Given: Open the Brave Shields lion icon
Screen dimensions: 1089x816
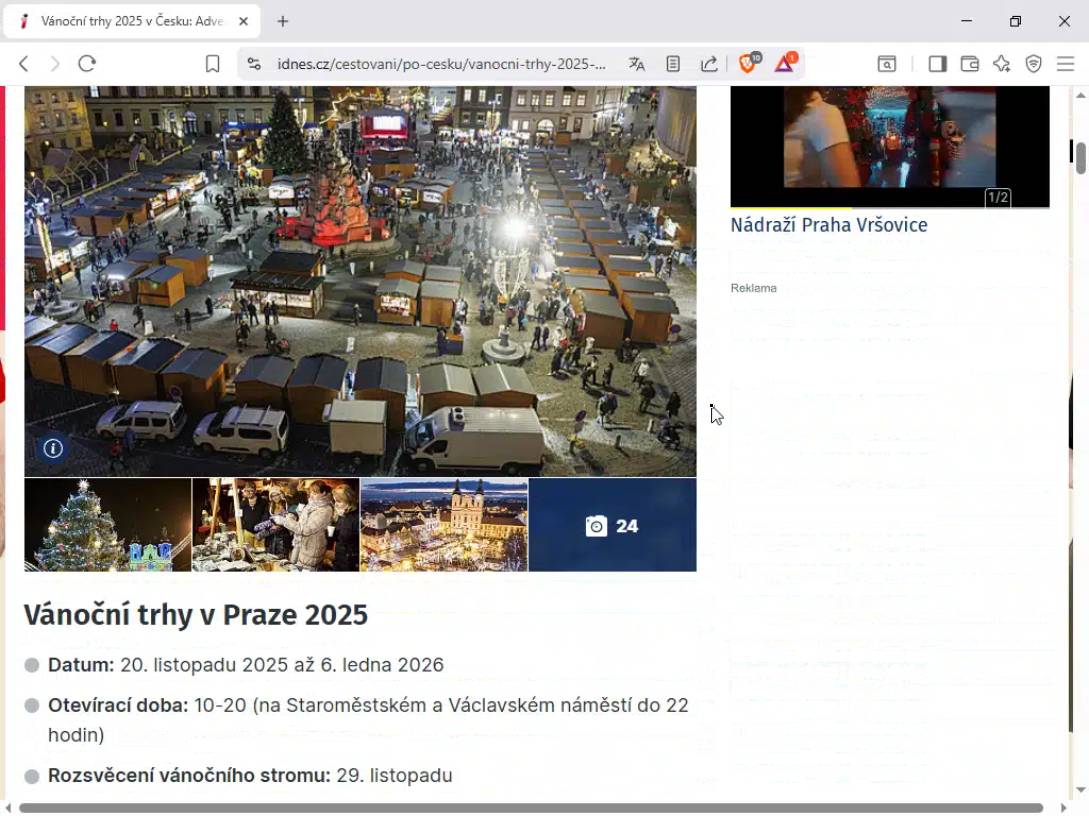Looking at the screenshot, I should click(x=748, y=64).
